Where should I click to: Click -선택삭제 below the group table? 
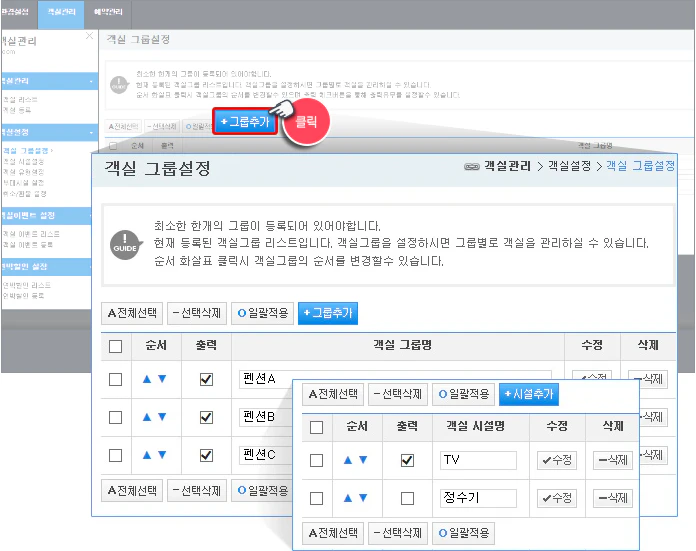tap(197, 491)
